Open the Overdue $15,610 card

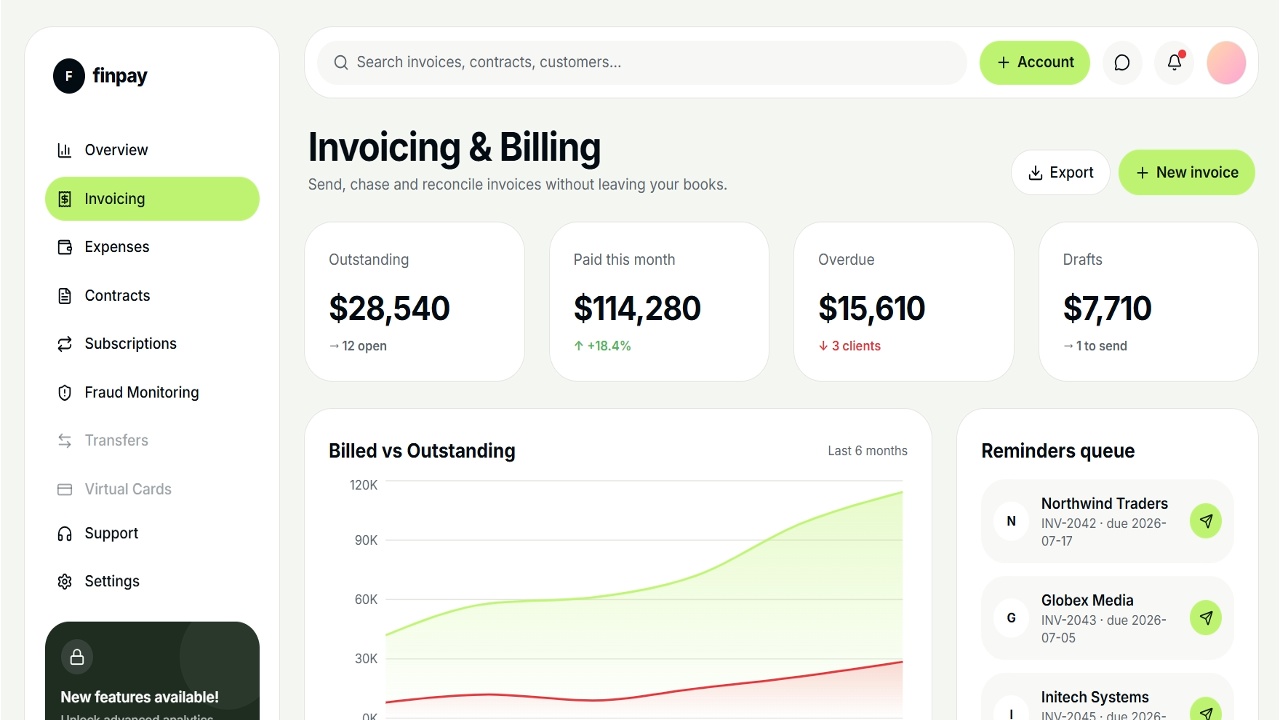click(x=904, y=302)
